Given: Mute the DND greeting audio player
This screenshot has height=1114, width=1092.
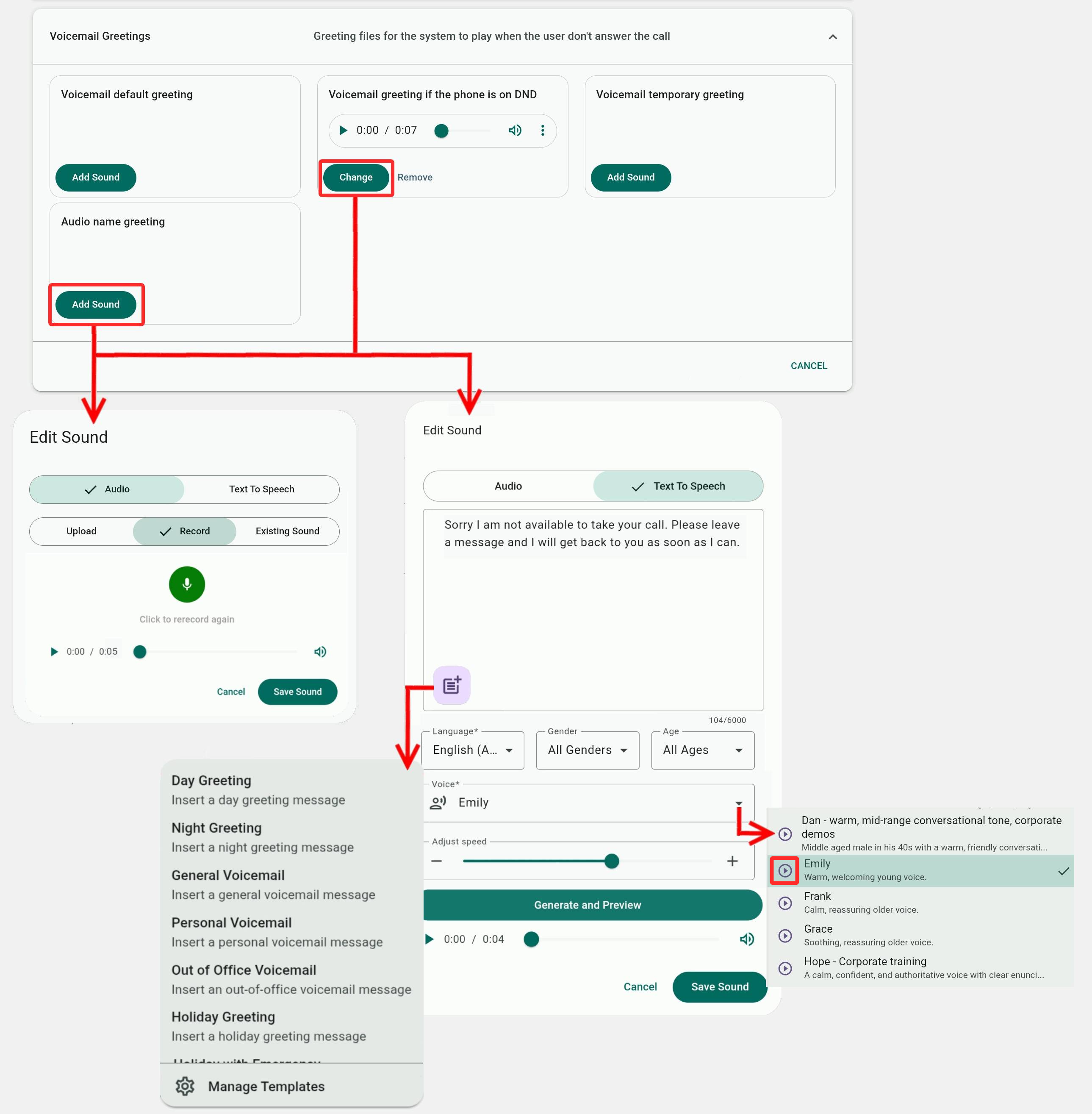Looking at the screenshot, I should pyautogui.click(x=515, y=130).
